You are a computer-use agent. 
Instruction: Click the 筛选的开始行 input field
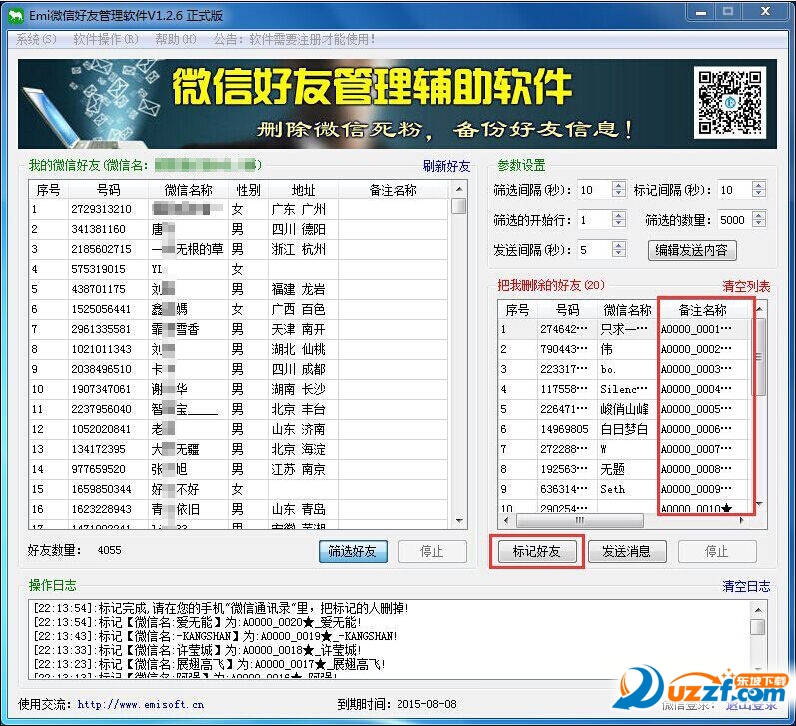pos(594,220)
